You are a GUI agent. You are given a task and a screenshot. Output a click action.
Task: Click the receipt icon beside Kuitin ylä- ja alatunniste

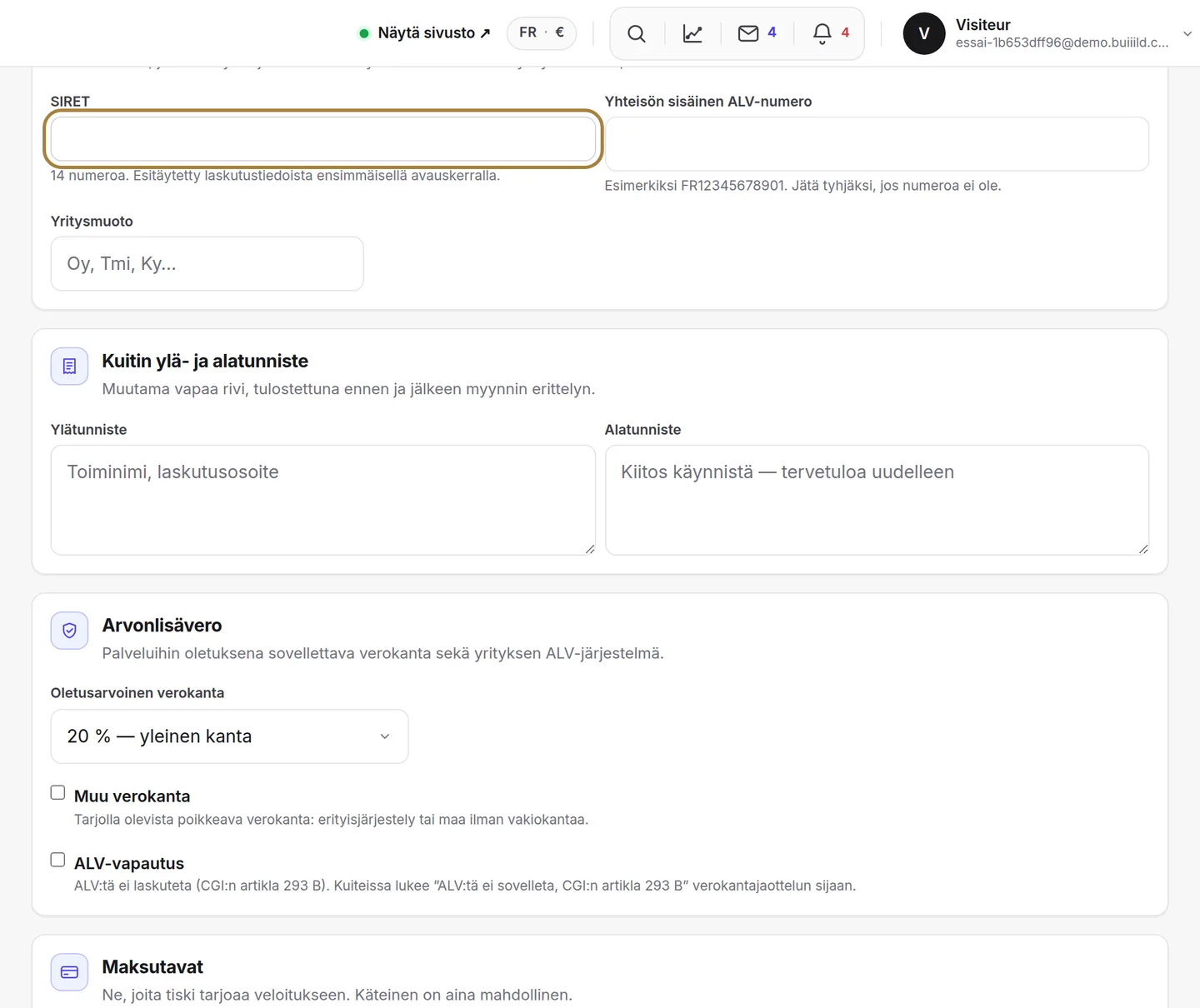point(69,367)
